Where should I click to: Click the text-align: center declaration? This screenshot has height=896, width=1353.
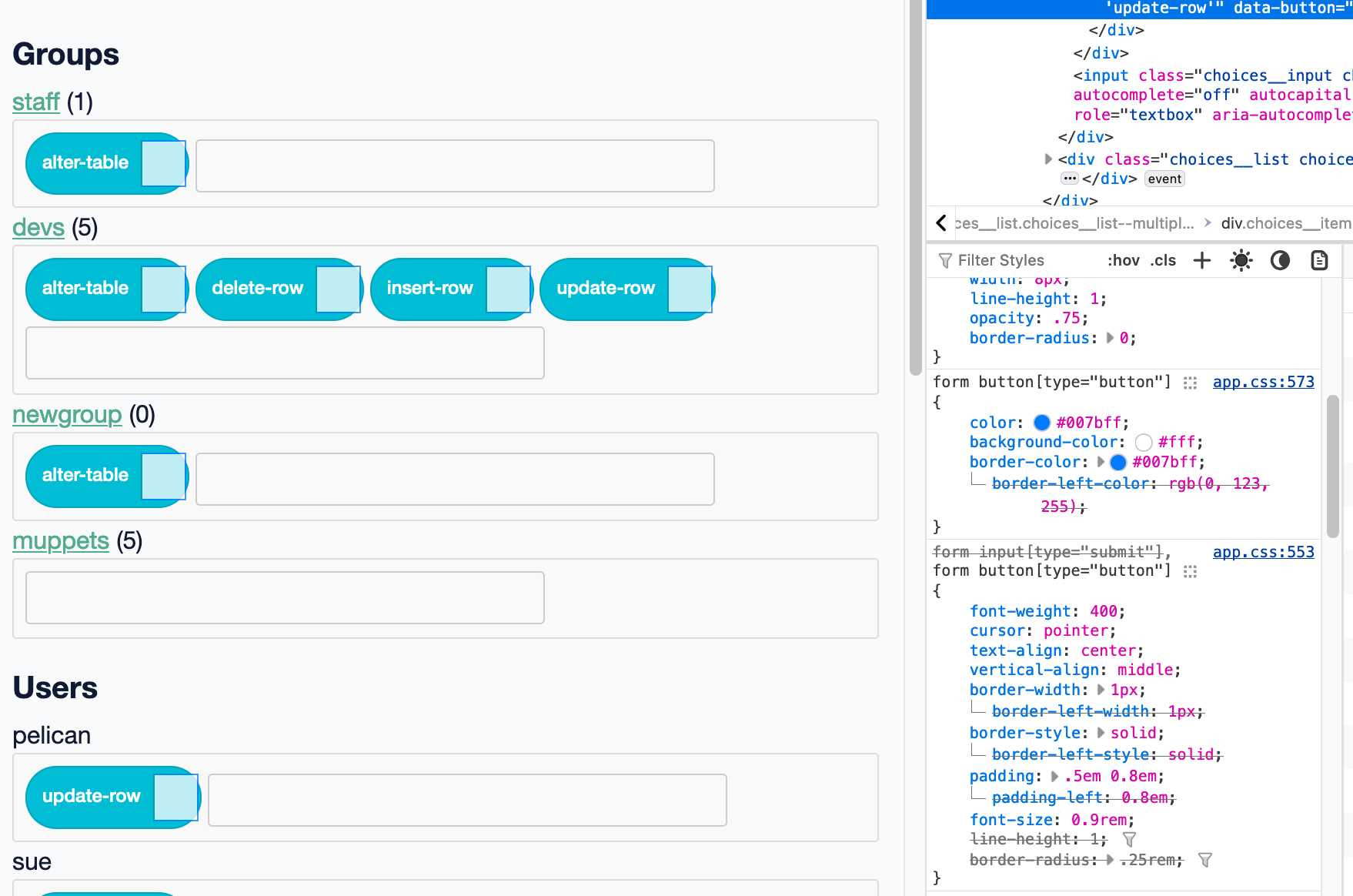pos(1057,650)
